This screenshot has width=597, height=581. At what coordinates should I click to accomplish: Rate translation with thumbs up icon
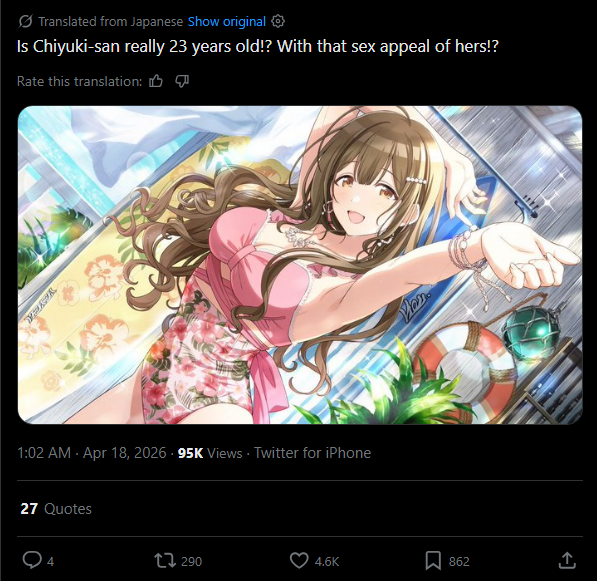156,81
